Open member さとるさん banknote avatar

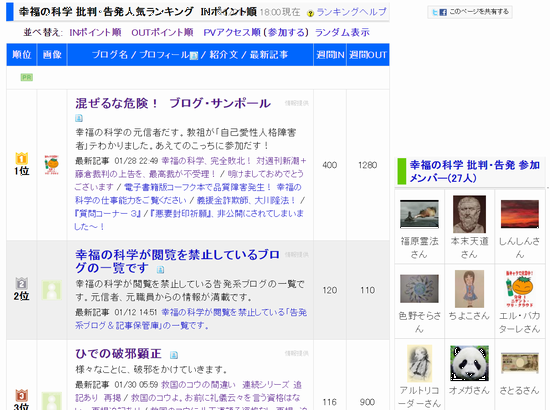click(519, 363)
